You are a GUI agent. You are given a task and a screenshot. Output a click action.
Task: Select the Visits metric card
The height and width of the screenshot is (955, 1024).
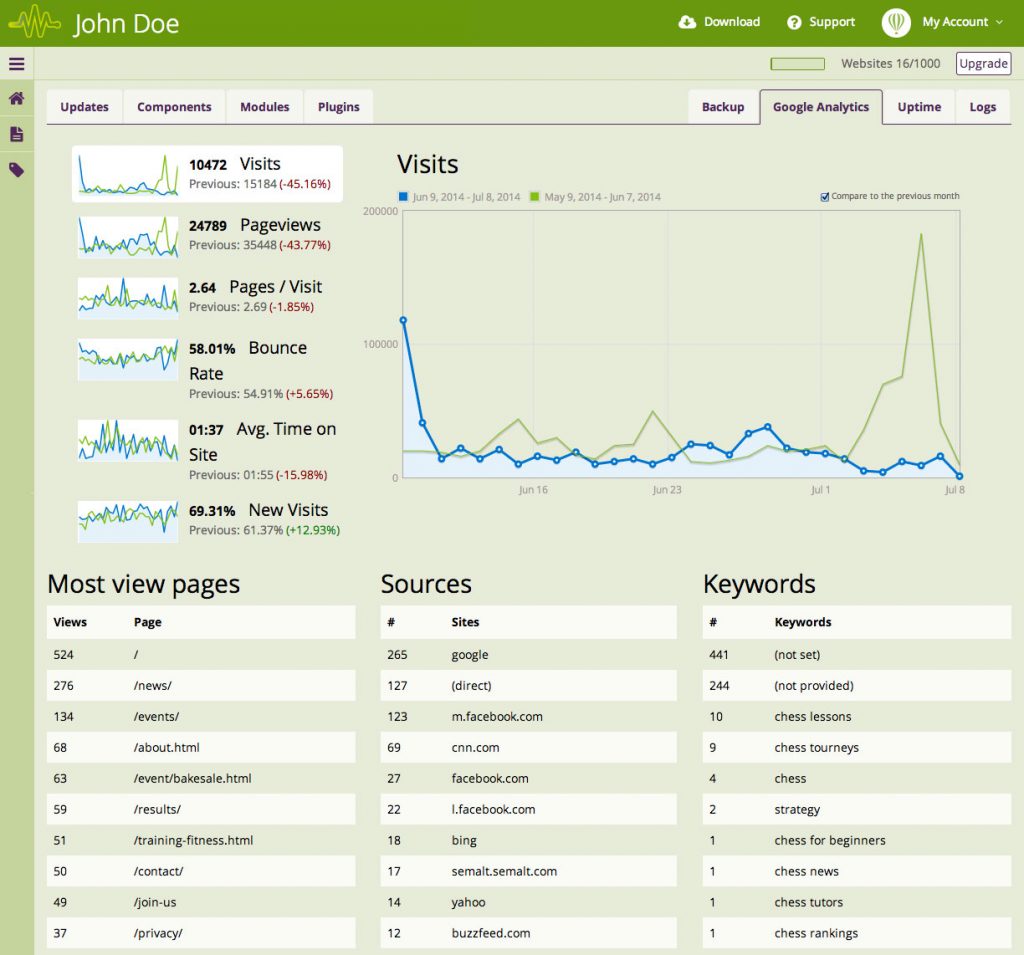coord(207,174)
